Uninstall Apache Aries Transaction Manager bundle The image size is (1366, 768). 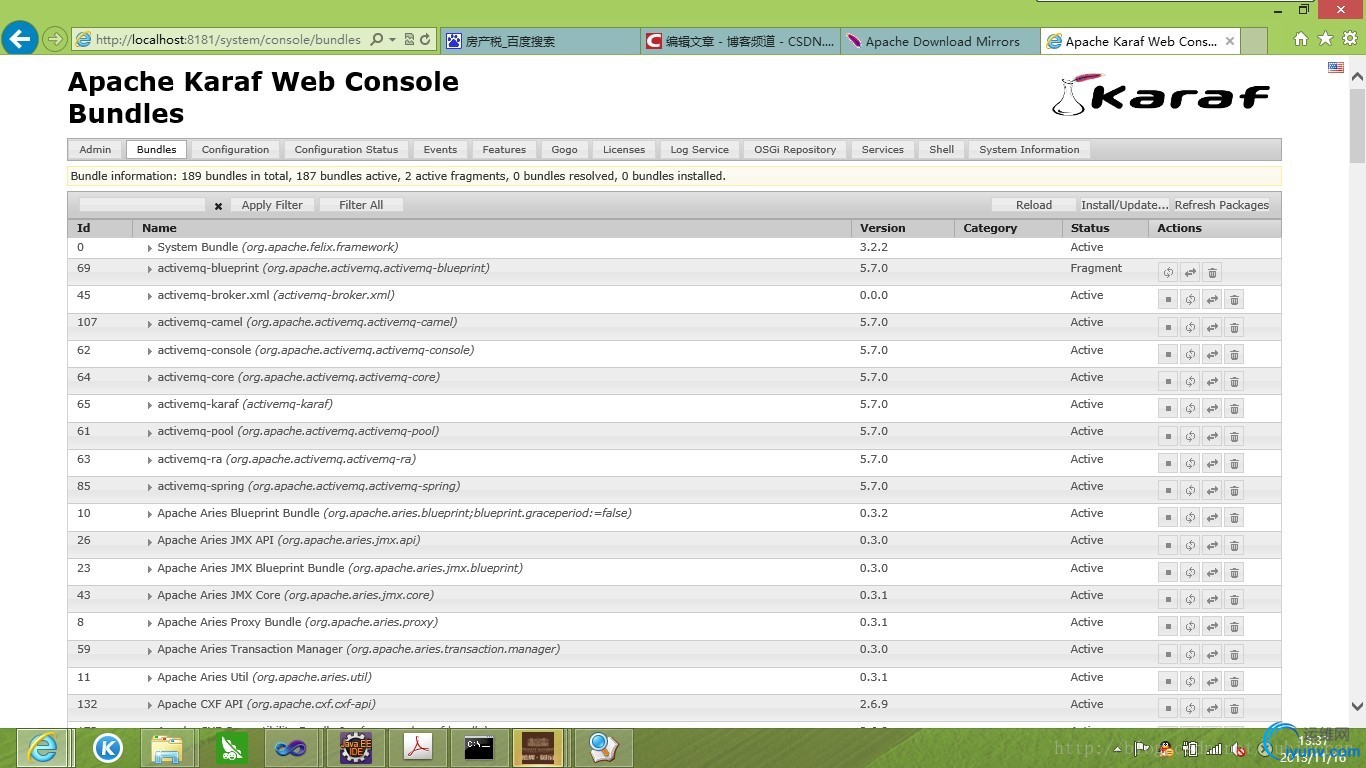[1234, 654]
